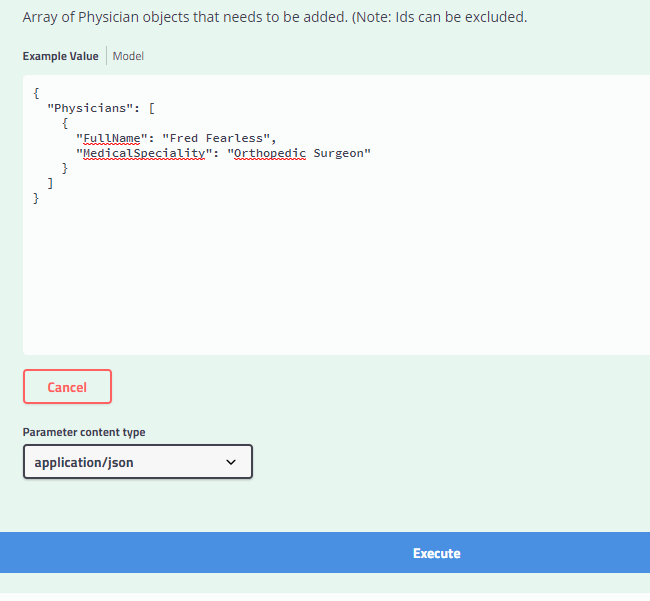Click the chevron arrow in the content type box
This screenshot has height=601, width=650.
tap(231, 462)
